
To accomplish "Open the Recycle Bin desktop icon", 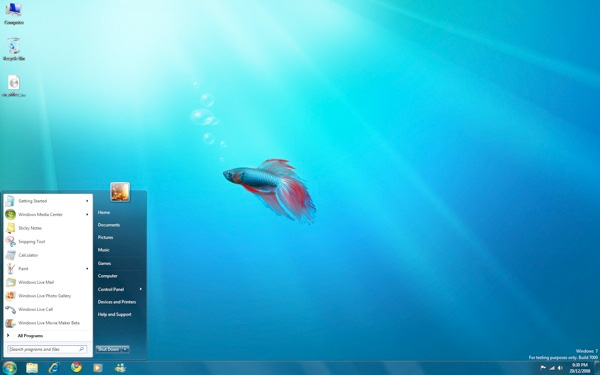I will [14, 49].
